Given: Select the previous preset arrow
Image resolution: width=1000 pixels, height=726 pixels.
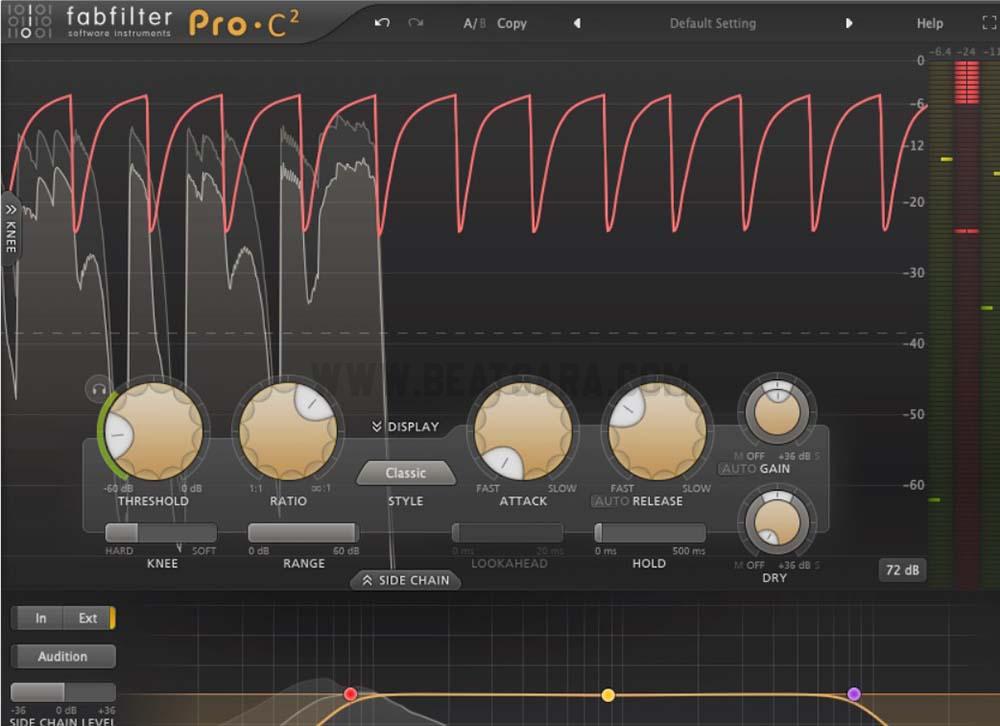Looking at the screenshot, I should pos(577,23).
